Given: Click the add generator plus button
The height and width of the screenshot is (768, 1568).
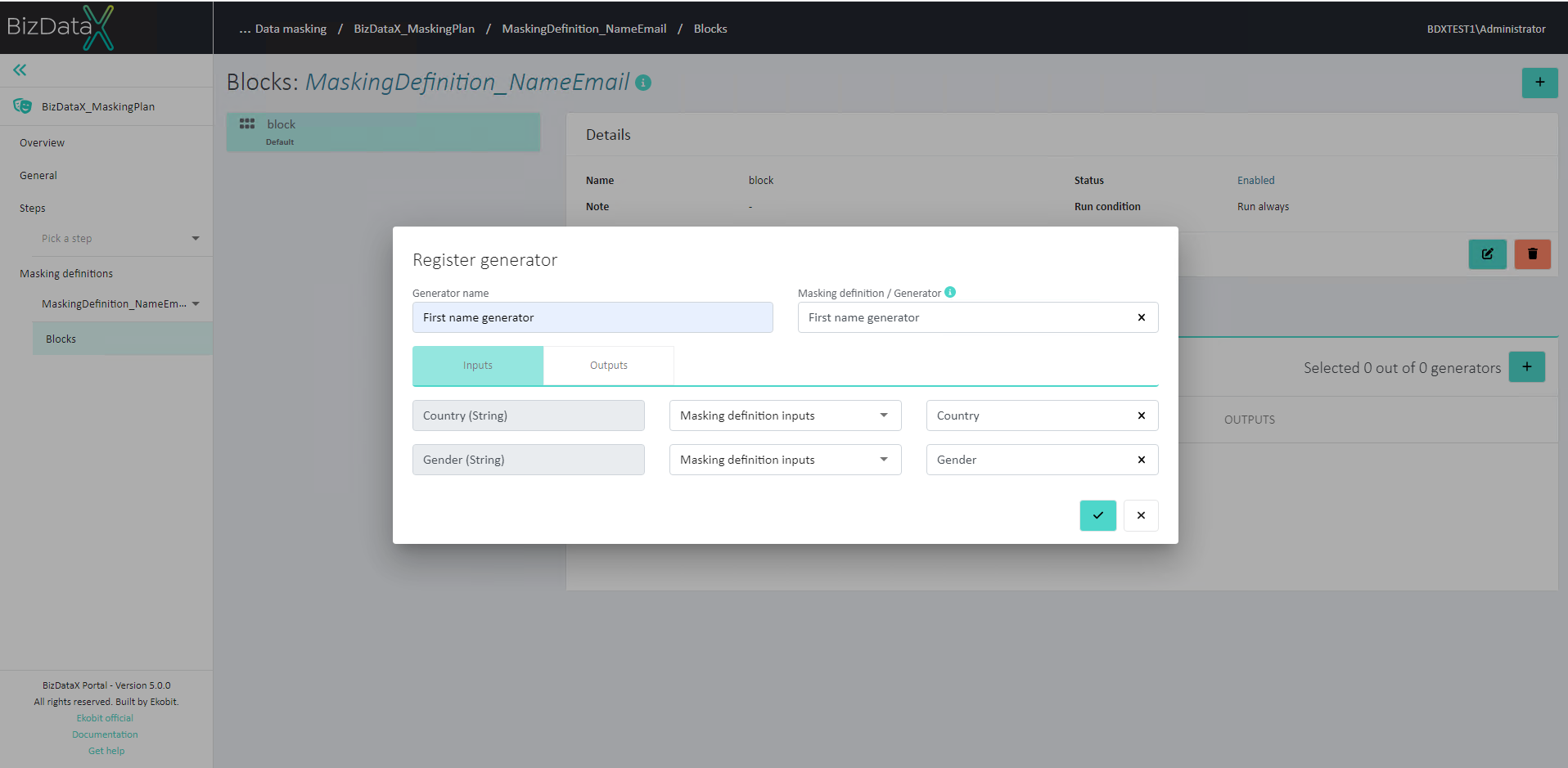Looking at the screenshot, I should (1526, 367).
